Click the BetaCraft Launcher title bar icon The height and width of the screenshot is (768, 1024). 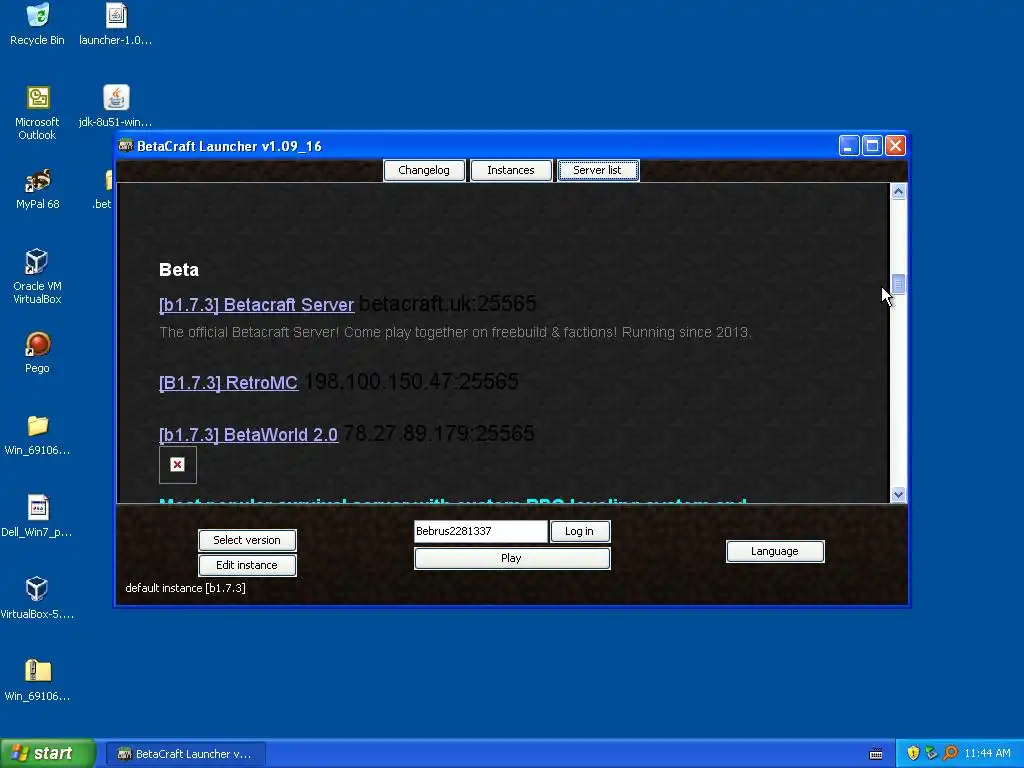[125, 146]
